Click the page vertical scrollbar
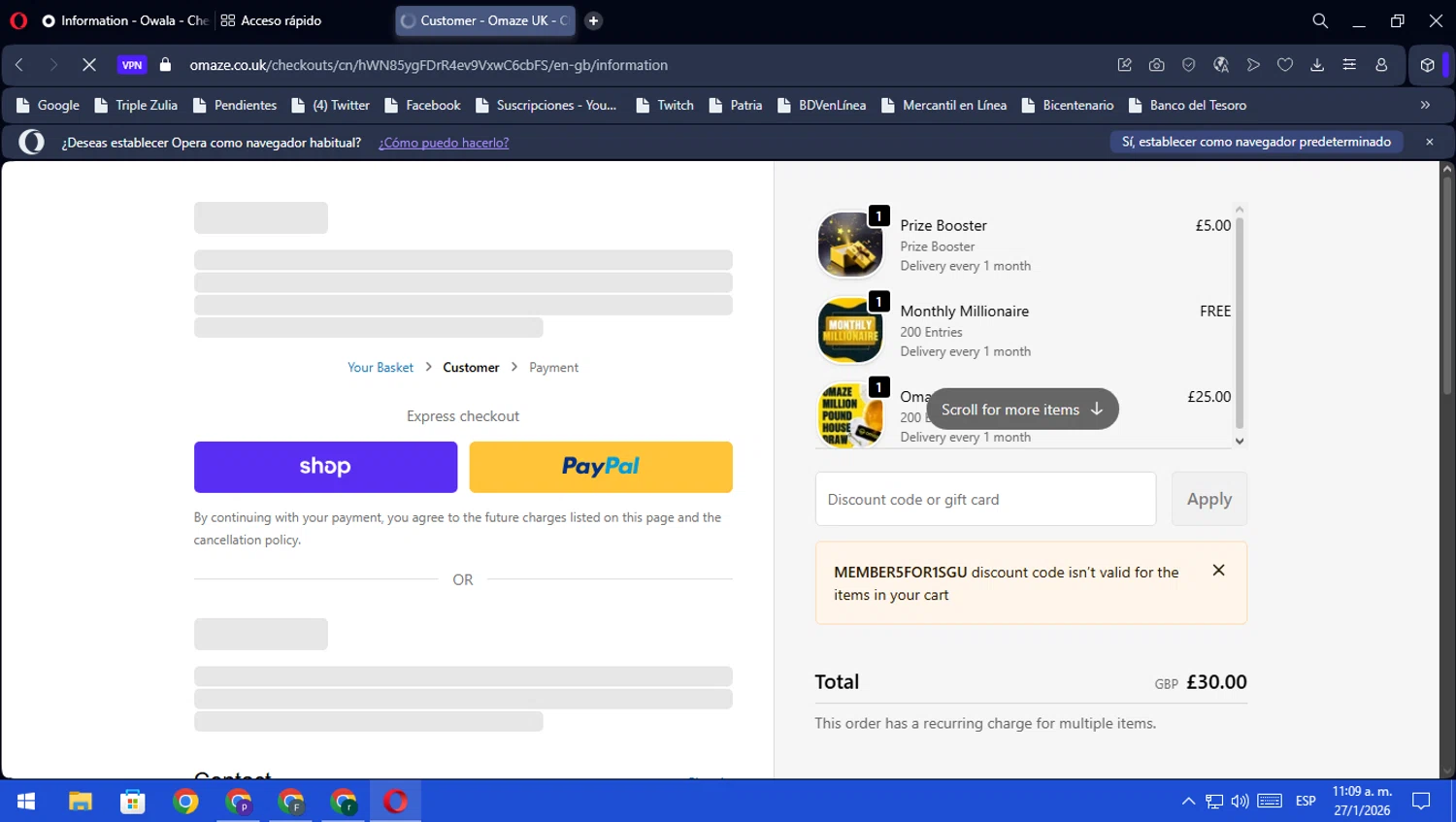The height and width of the screenshot is (822, 1456). click(1446, 285)
